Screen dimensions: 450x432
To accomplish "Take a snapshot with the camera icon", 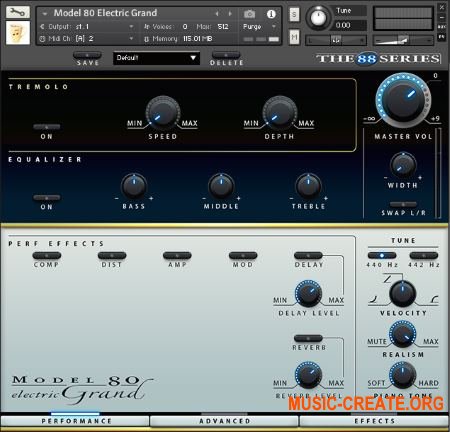I will (x=249, y=14).
